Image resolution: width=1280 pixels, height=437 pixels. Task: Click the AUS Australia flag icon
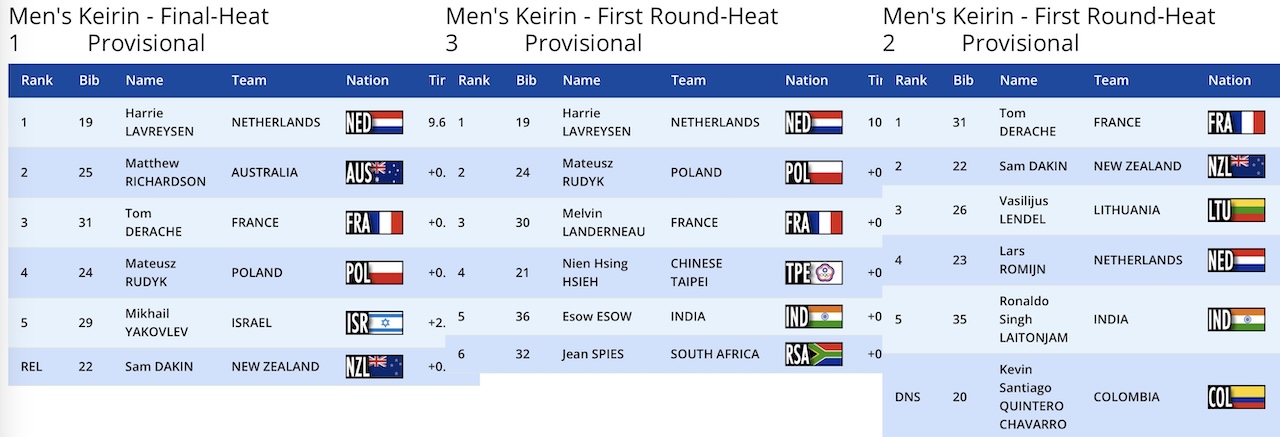point(374,172)
